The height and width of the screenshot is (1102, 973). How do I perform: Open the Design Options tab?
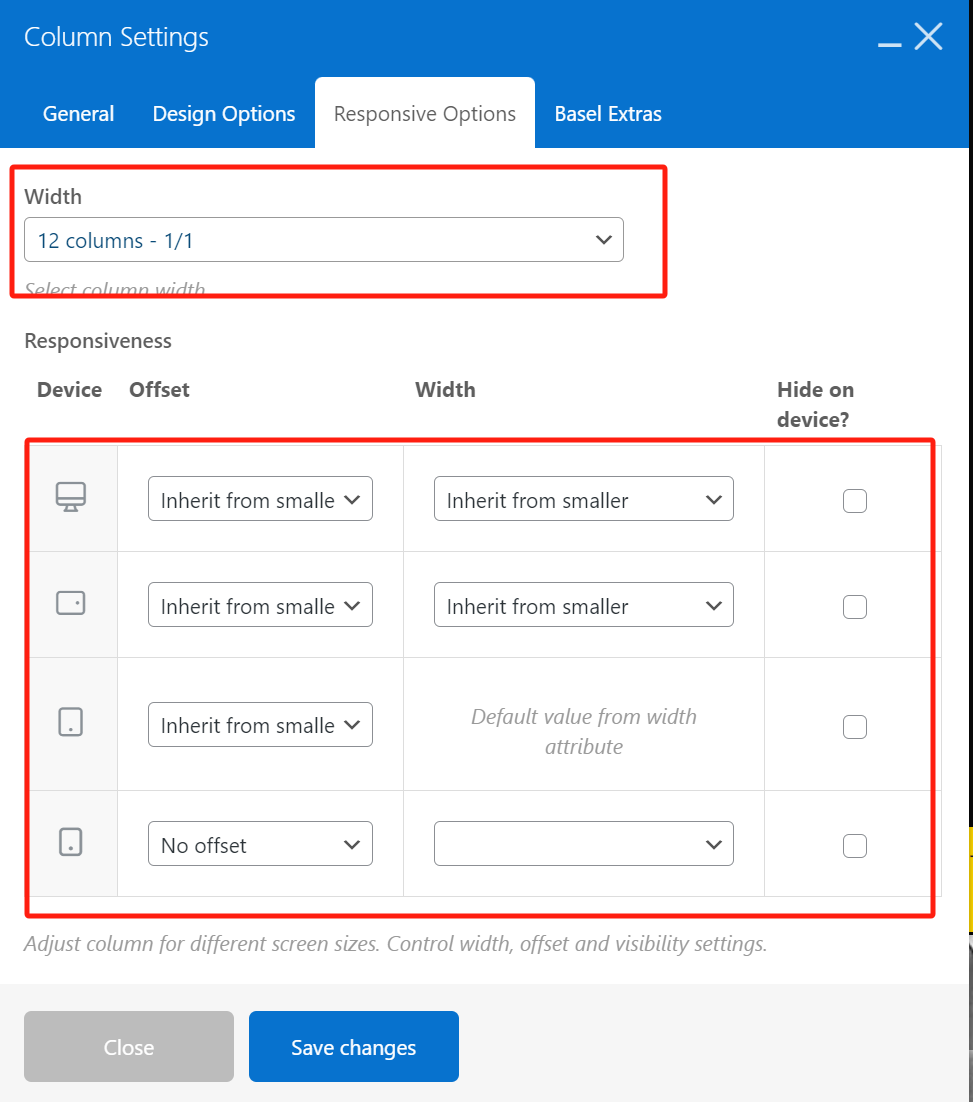224,114
